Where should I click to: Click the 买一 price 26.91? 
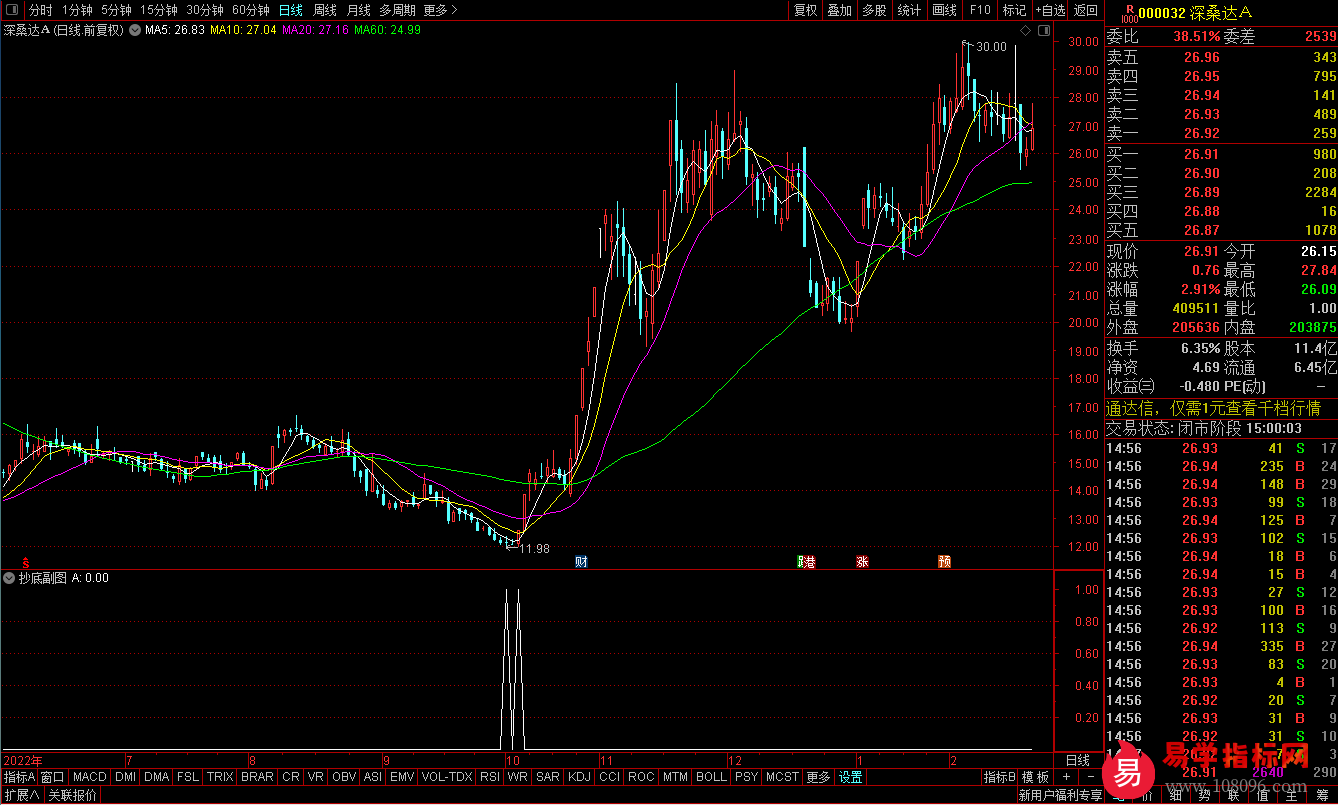click(x=1202, y=154)
